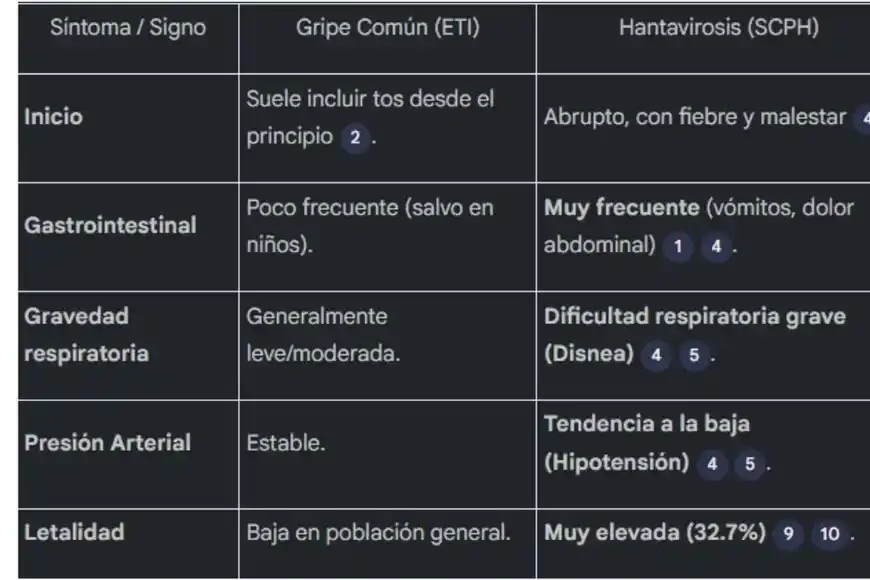Select the 'Letalidad' row label
This screenshot has height=580, width=870.
click(74, 533)
